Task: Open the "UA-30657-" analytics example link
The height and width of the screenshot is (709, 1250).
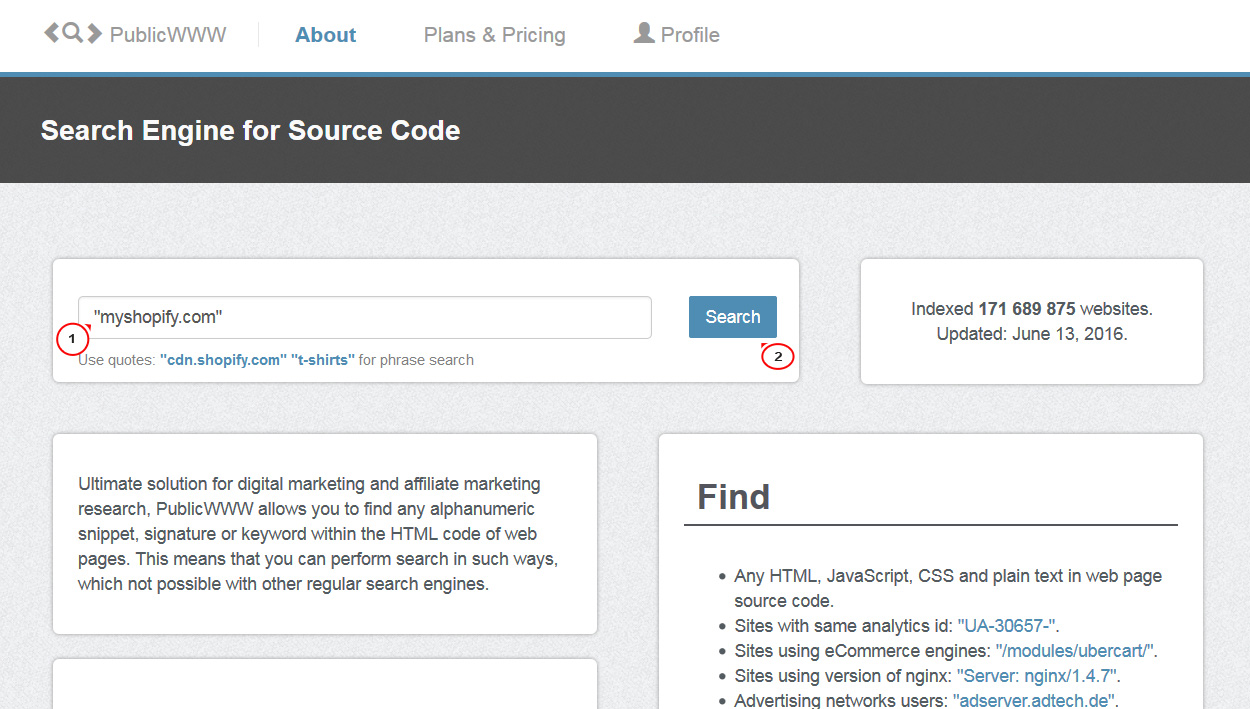Action: tap(1008, 626)
